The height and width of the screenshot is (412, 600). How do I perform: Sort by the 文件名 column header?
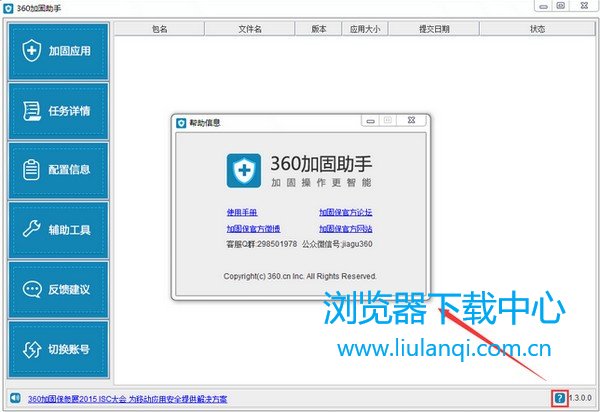click(250, 29)
